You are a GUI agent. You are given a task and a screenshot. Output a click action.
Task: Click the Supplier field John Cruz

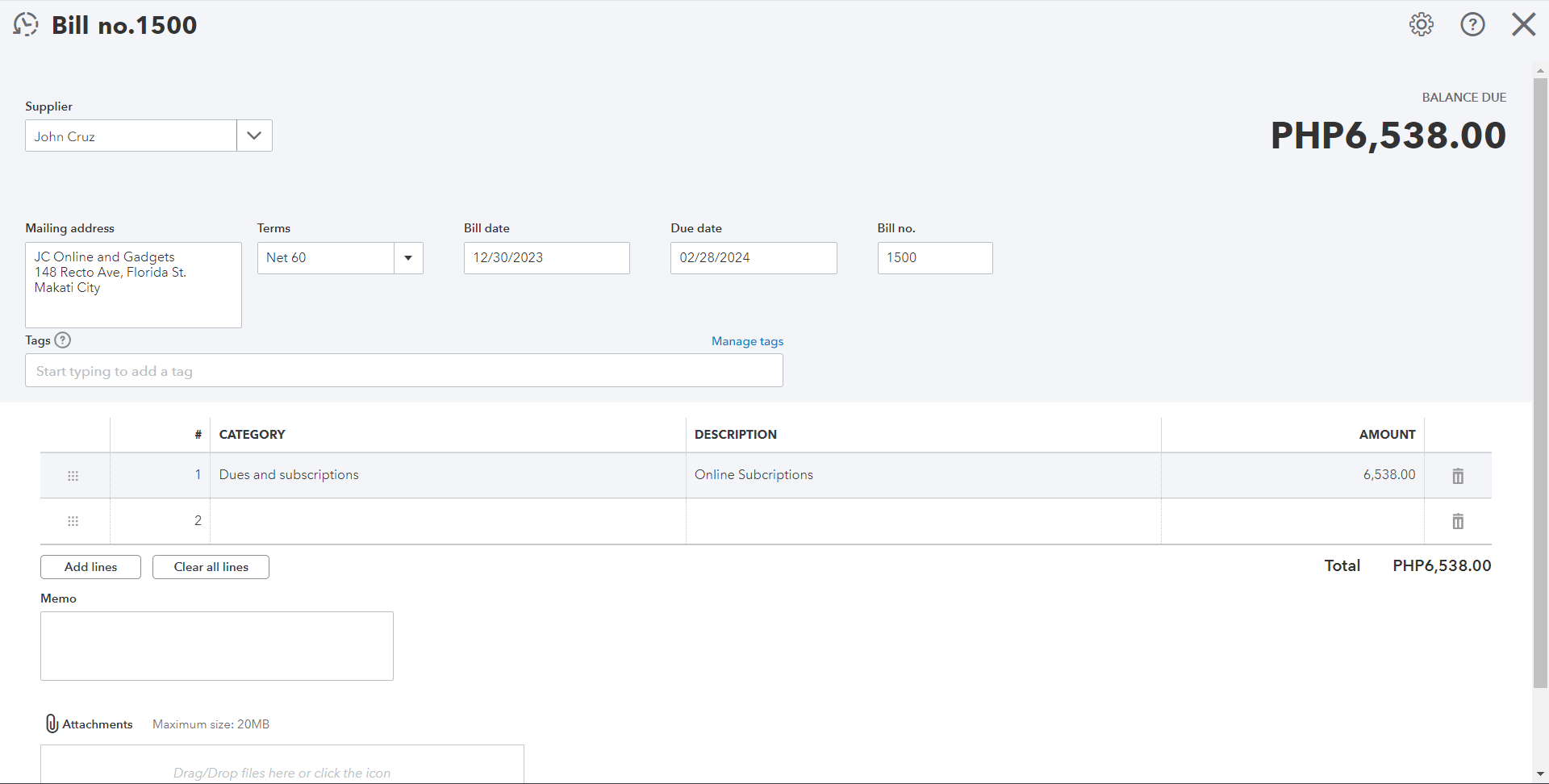point(131,136)
